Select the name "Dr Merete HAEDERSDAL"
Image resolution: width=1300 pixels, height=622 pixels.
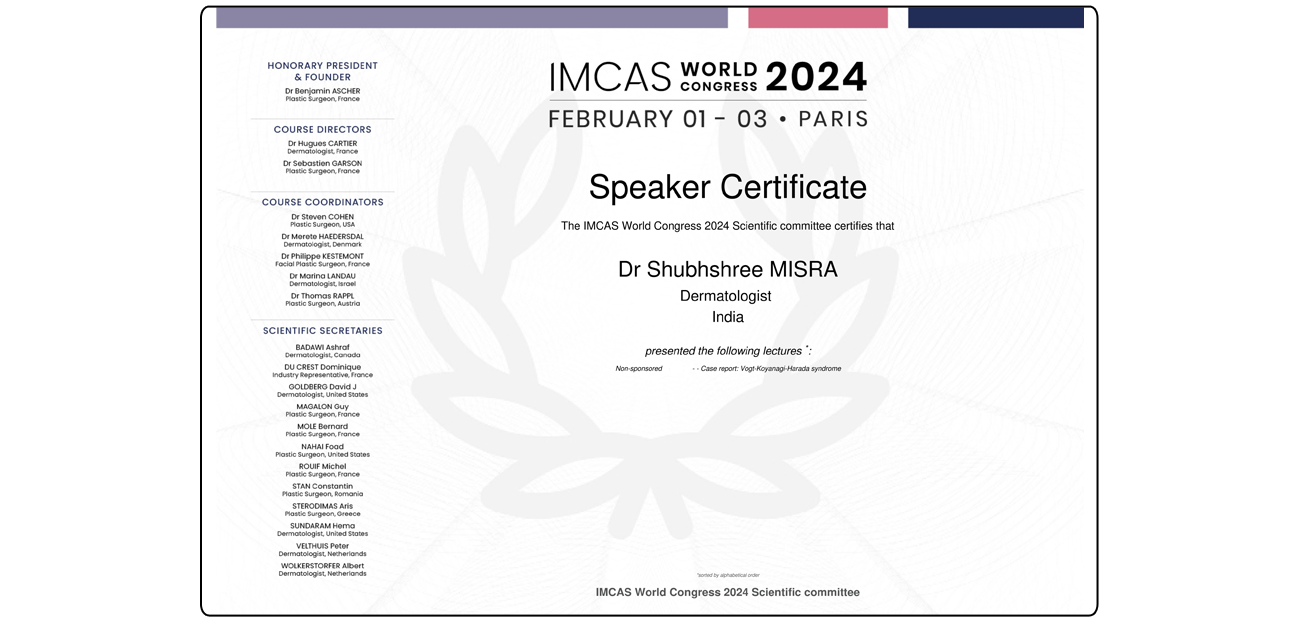pos(322,237)
